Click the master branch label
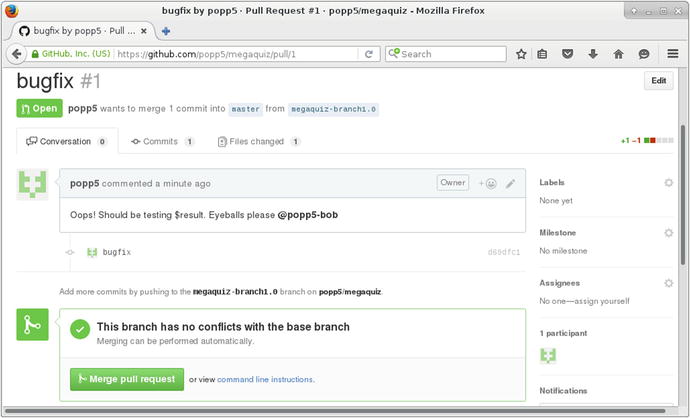This screenshot has height=418, width=690. (x=245, y=109)
